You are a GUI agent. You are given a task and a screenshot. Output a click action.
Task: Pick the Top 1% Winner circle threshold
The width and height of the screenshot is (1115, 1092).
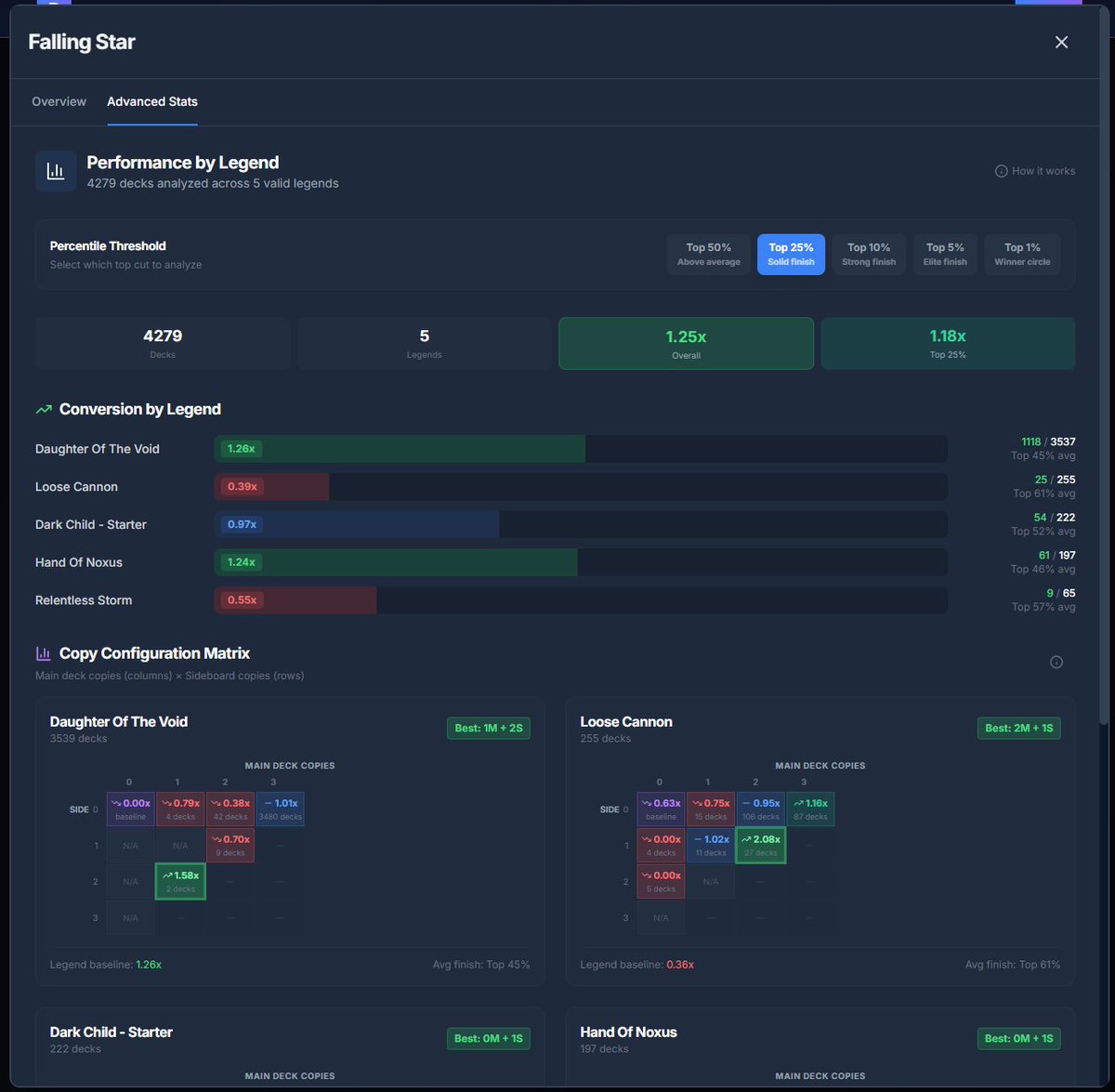click(x=1022, y=255)
